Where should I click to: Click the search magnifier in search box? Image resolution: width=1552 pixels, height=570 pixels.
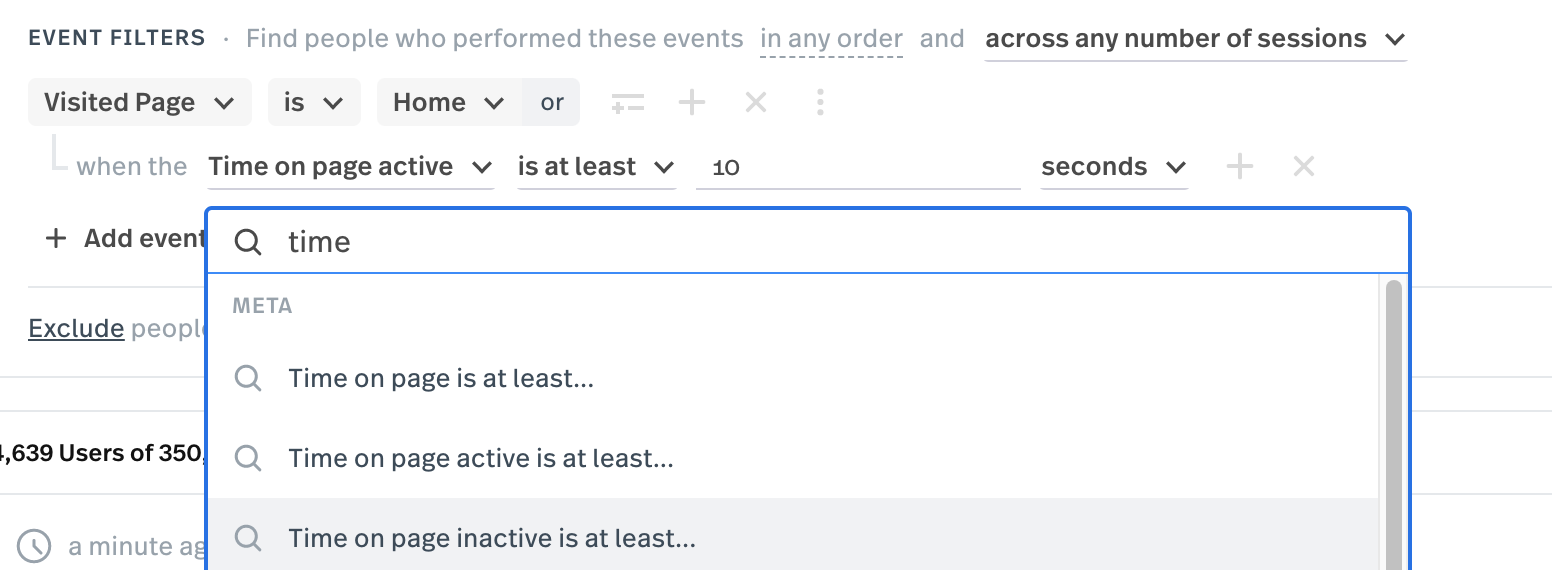(248, 241)
